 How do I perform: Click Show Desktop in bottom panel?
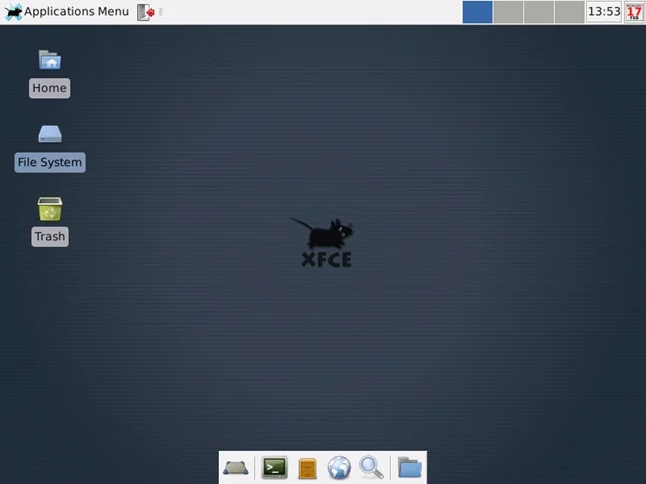tap(236, 468)
